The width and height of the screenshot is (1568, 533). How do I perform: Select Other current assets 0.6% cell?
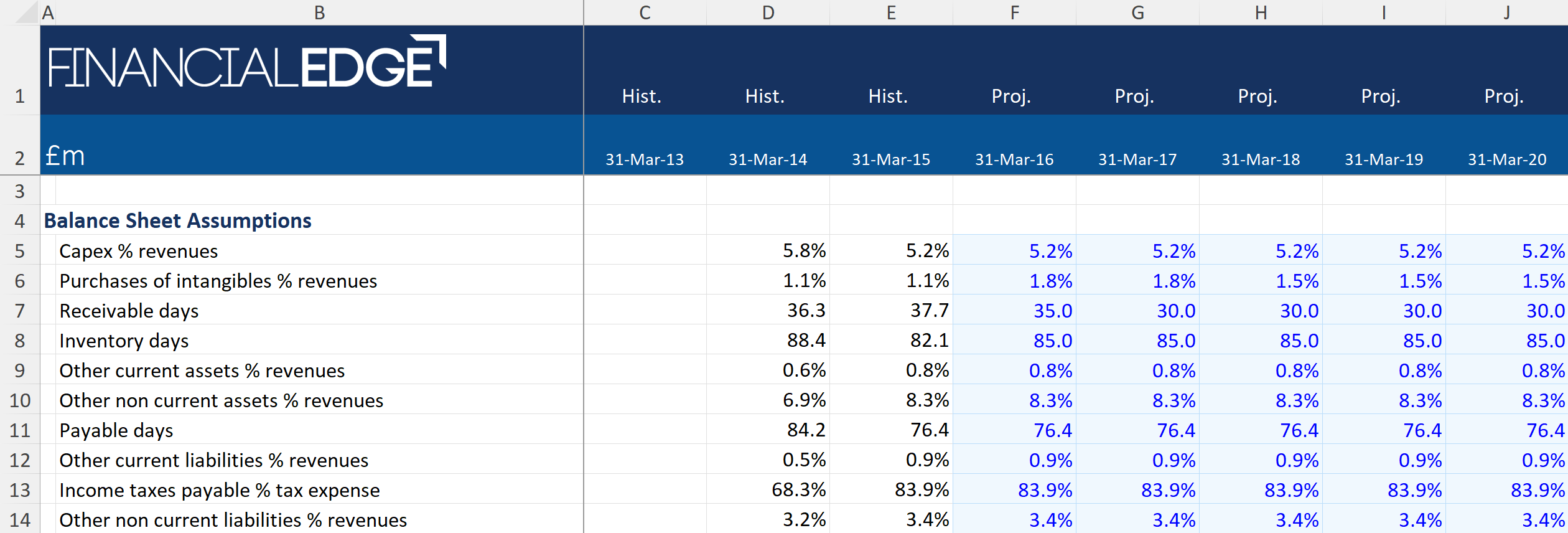(x=768, y=370)
